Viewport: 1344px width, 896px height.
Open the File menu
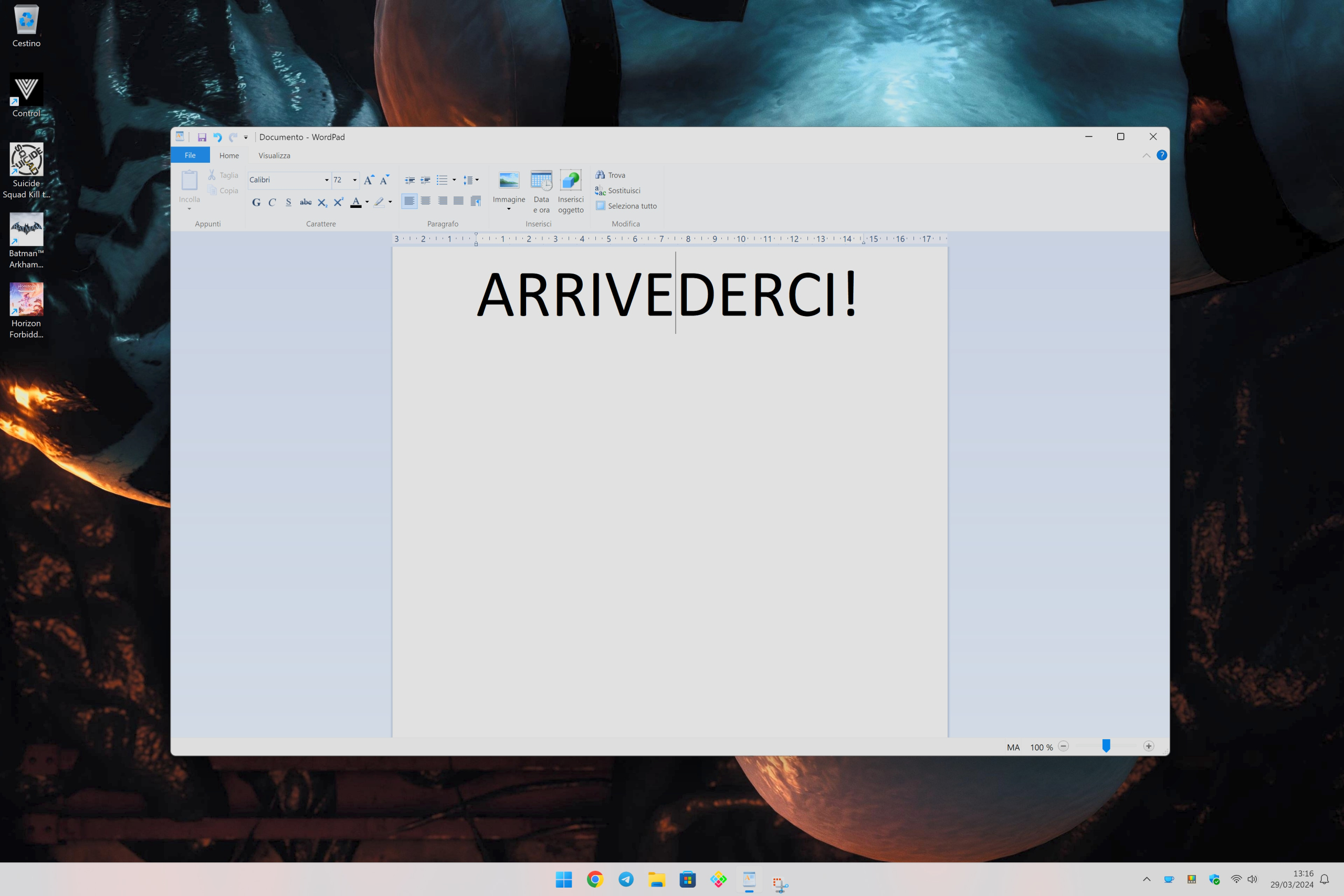click(190, 155)
